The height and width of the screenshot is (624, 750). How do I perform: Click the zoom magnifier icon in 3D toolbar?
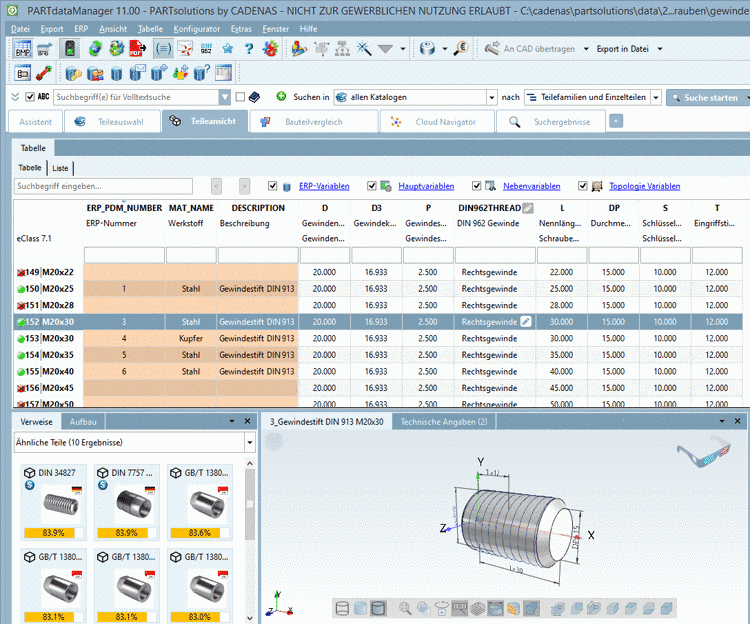click(x=405, y=608)
